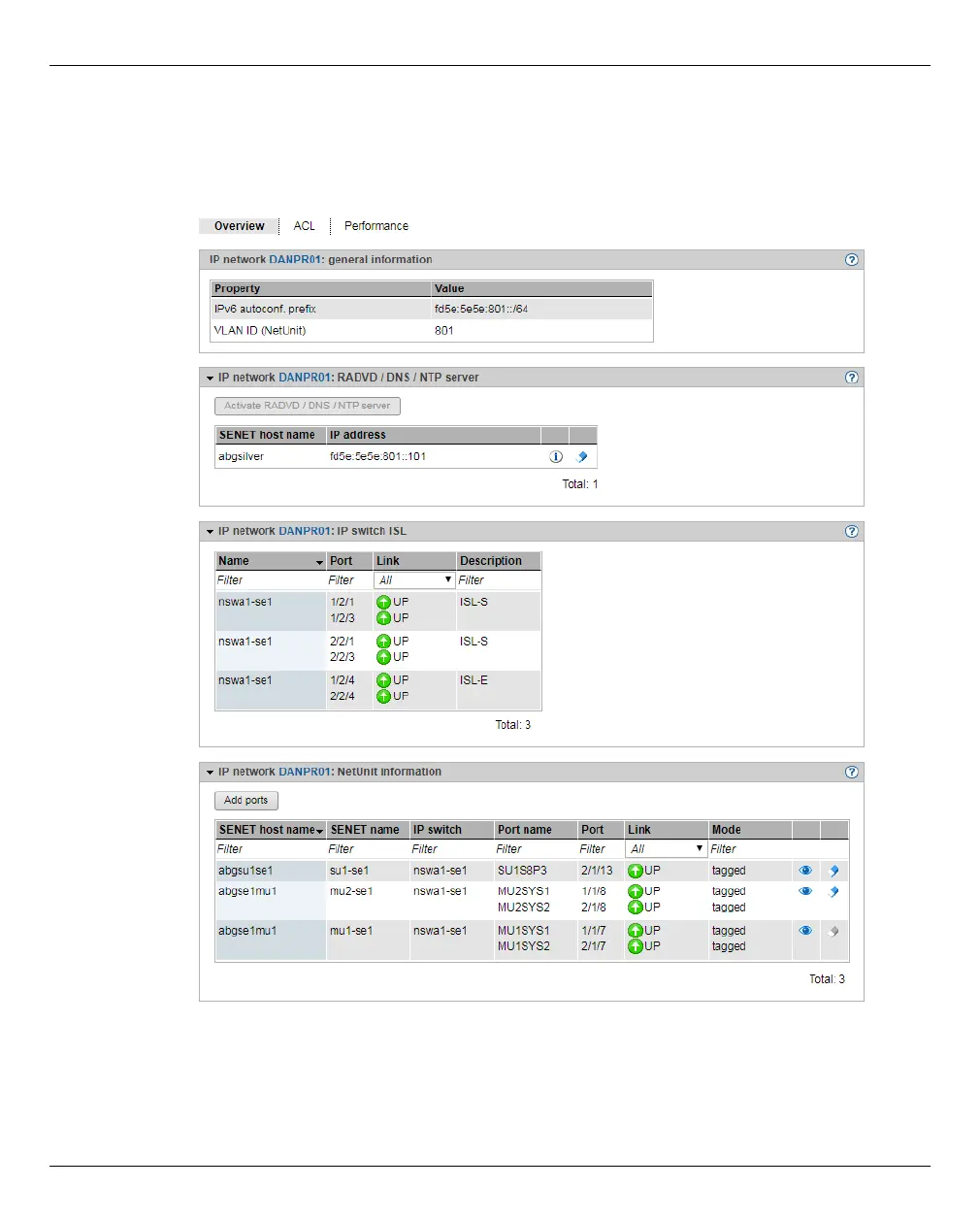Click IP switch filter field
980x1221 pixels.
(452, 849)
